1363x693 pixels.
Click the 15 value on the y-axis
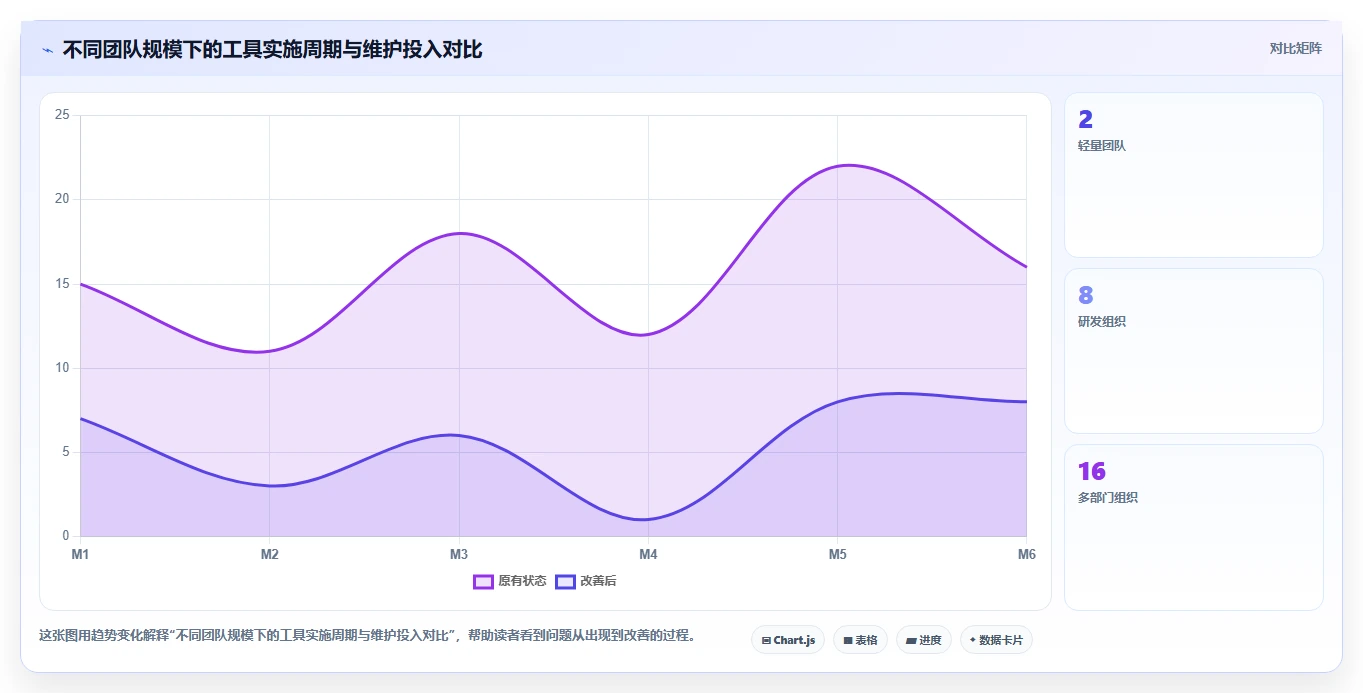point(62,284)
